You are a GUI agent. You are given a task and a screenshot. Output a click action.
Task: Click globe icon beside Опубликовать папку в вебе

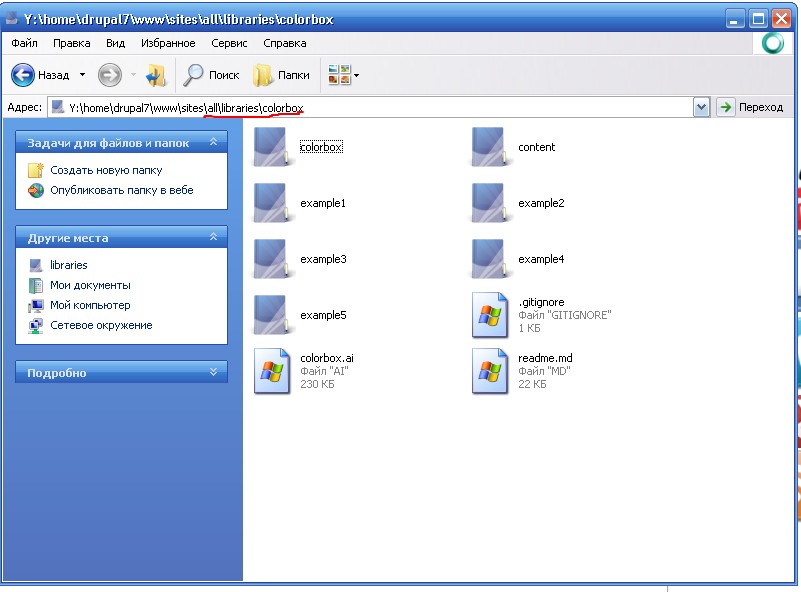(x=36, y=190)
